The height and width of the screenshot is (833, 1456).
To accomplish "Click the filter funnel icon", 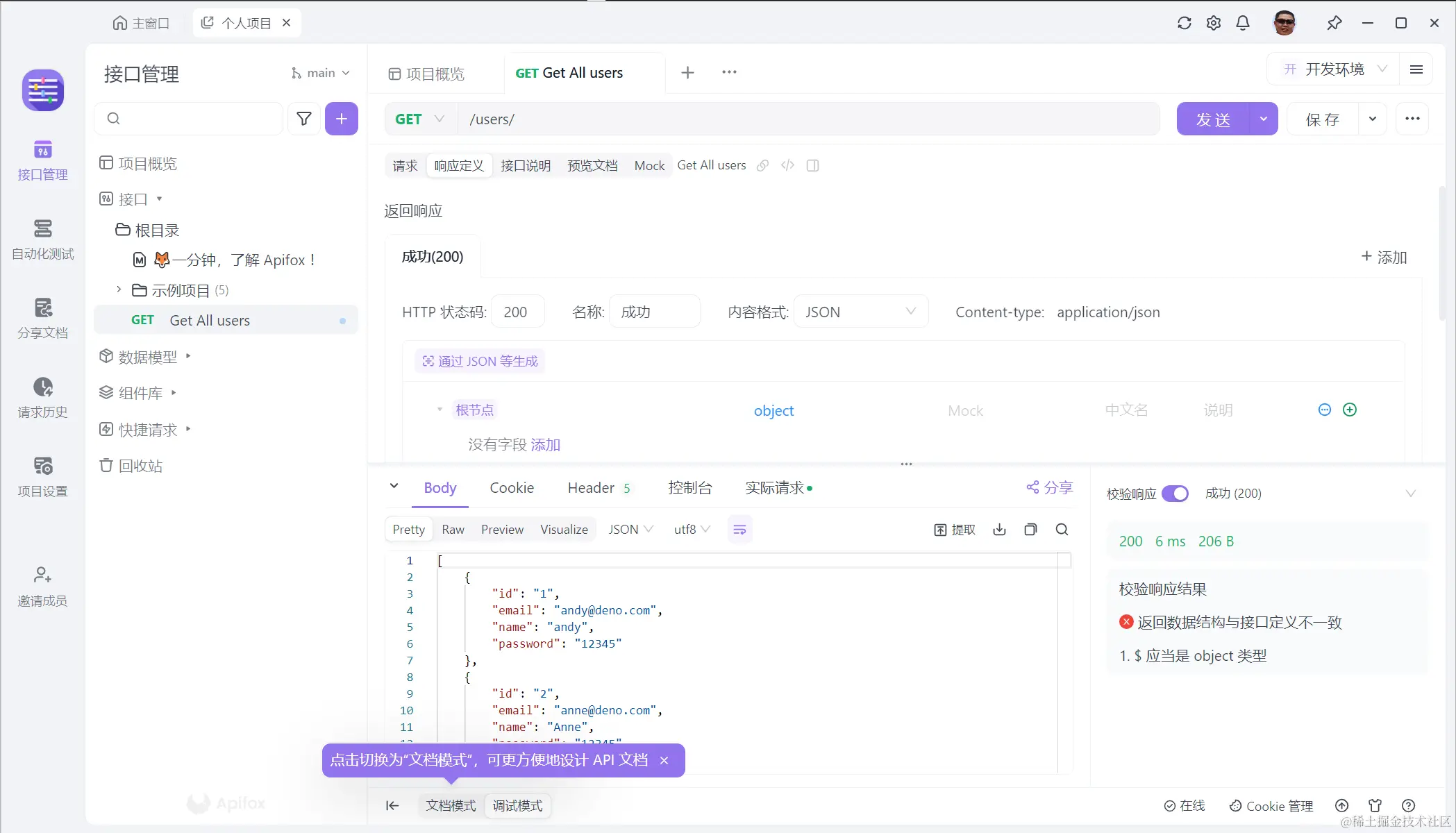I will pyautogui.click(x=304, y=119).
